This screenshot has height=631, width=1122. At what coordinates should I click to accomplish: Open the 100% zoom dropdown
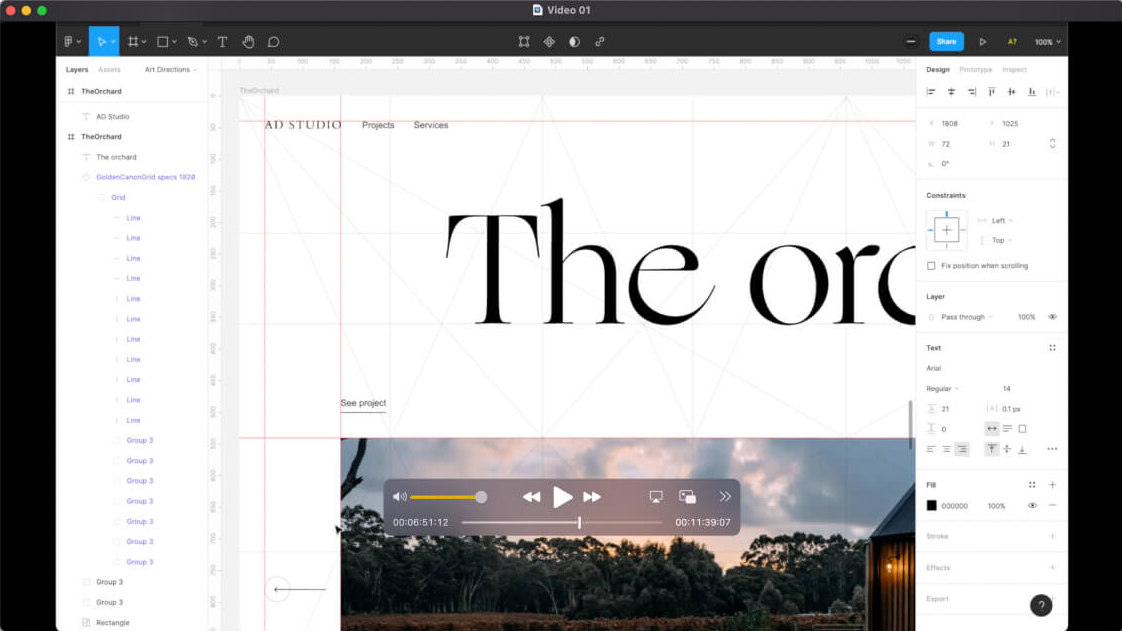[1047, 42]
